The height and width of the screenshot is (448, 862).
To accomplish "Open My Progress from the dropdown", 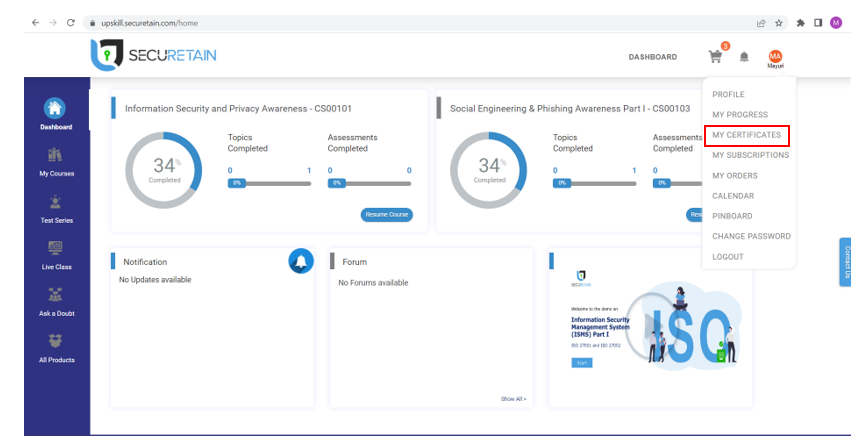I will point(740,115).
